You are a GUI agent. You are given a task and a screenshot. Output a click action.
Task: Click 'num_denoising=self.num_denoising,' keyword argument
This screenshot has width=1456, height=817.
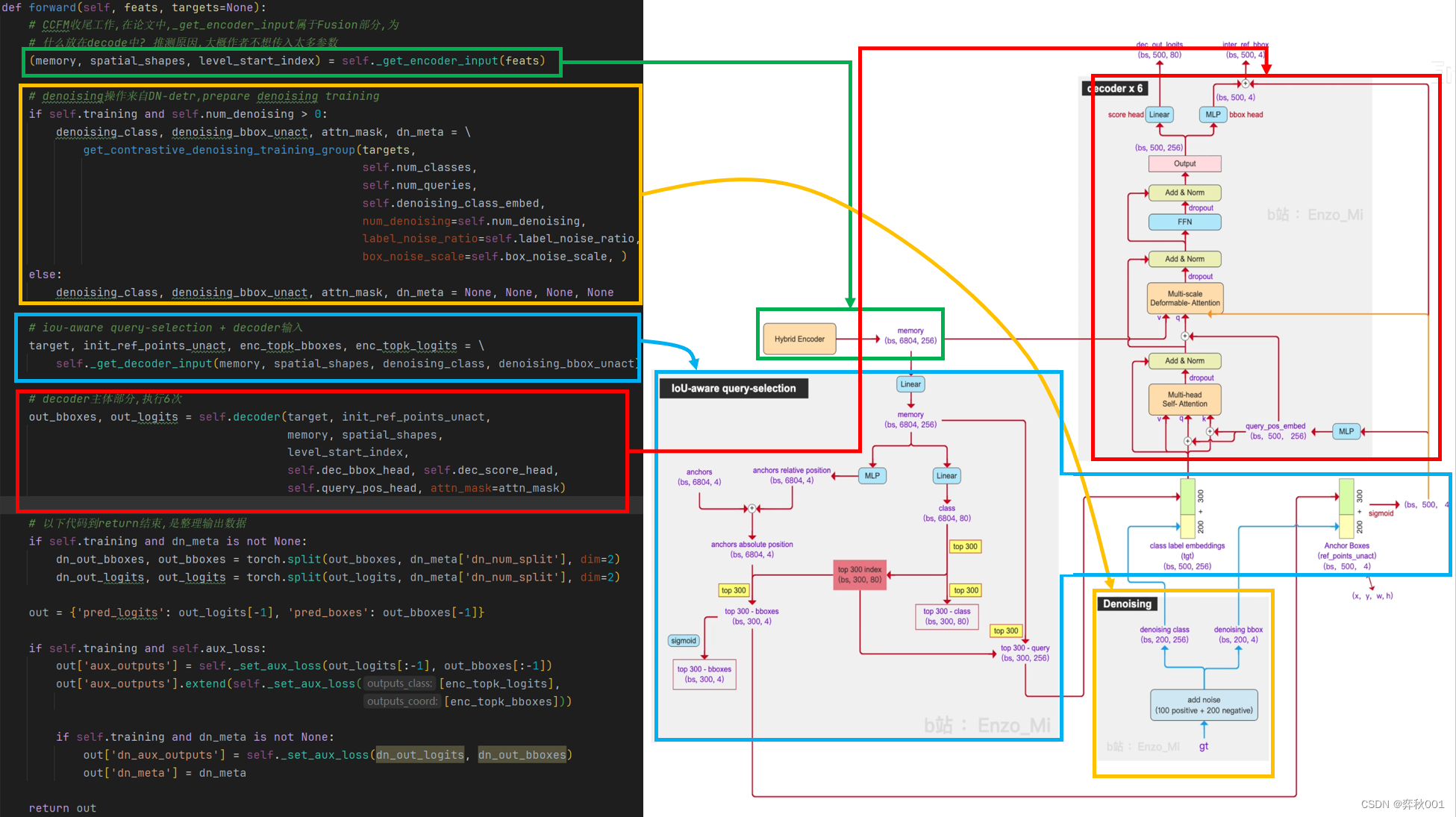tap(474, 222)
